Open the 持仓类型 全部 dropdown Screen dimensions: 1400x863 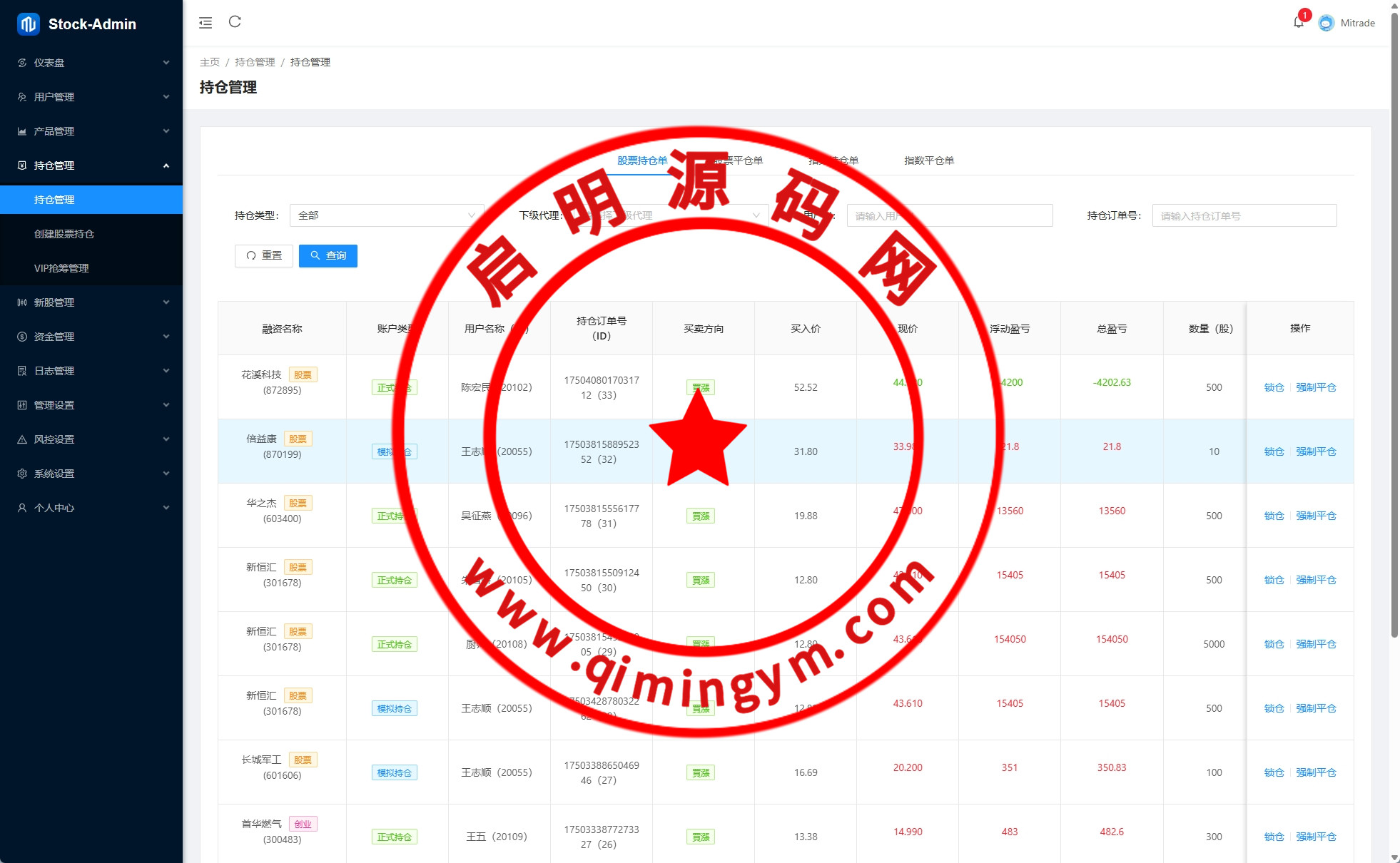[x=385, y=215]
